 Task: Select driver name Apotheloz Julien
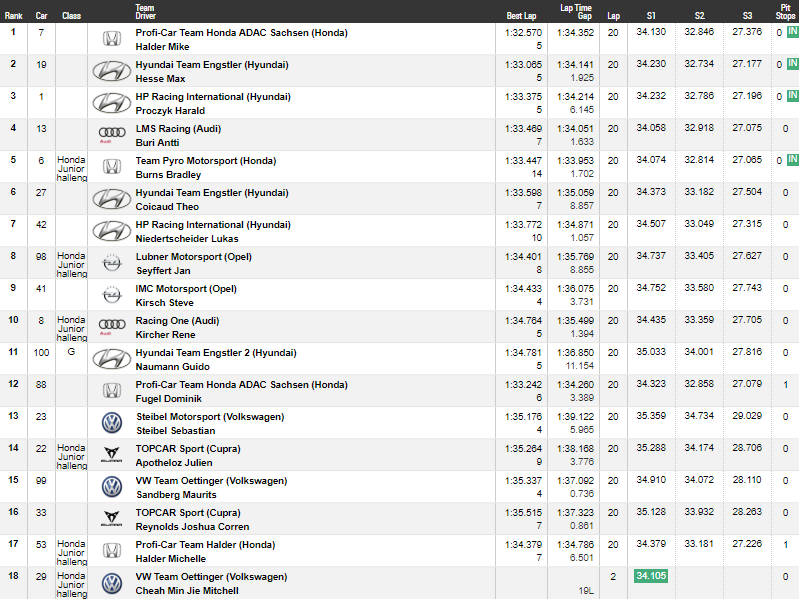(174, 463)
